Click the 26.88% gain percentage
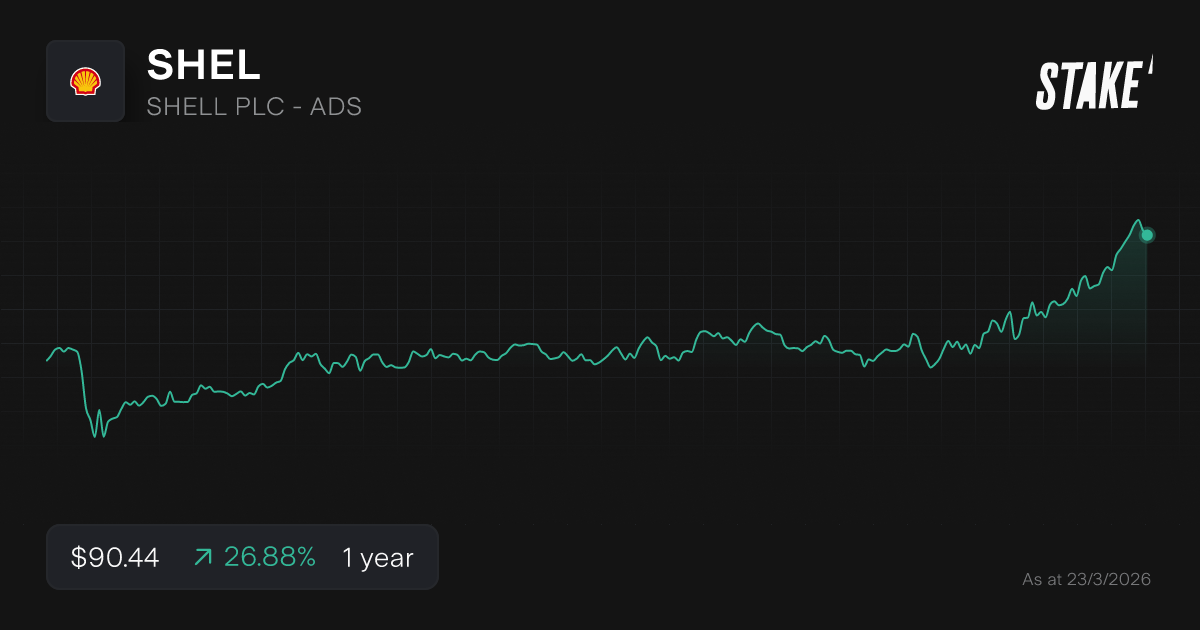This screenshot has height=630, width=1200. (269, 558)
